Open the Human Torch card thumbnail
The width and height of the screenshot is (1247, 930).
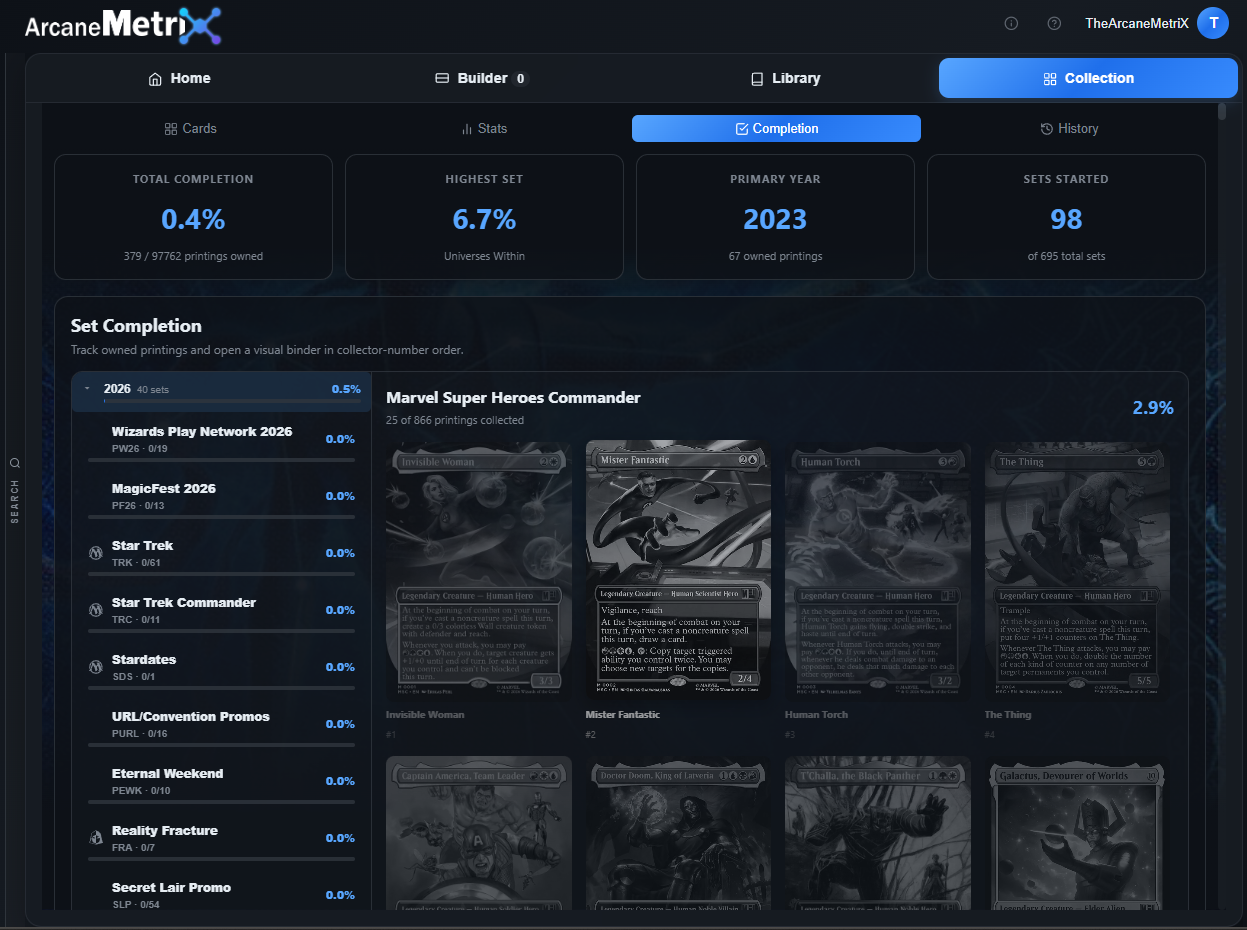(878, 570)
